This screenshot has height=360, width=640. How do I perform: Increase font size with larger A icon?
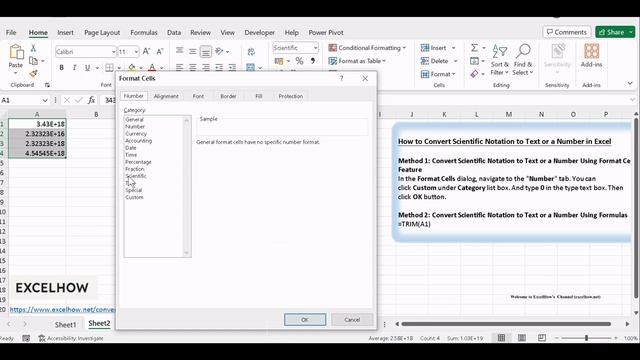click(146, 51)
